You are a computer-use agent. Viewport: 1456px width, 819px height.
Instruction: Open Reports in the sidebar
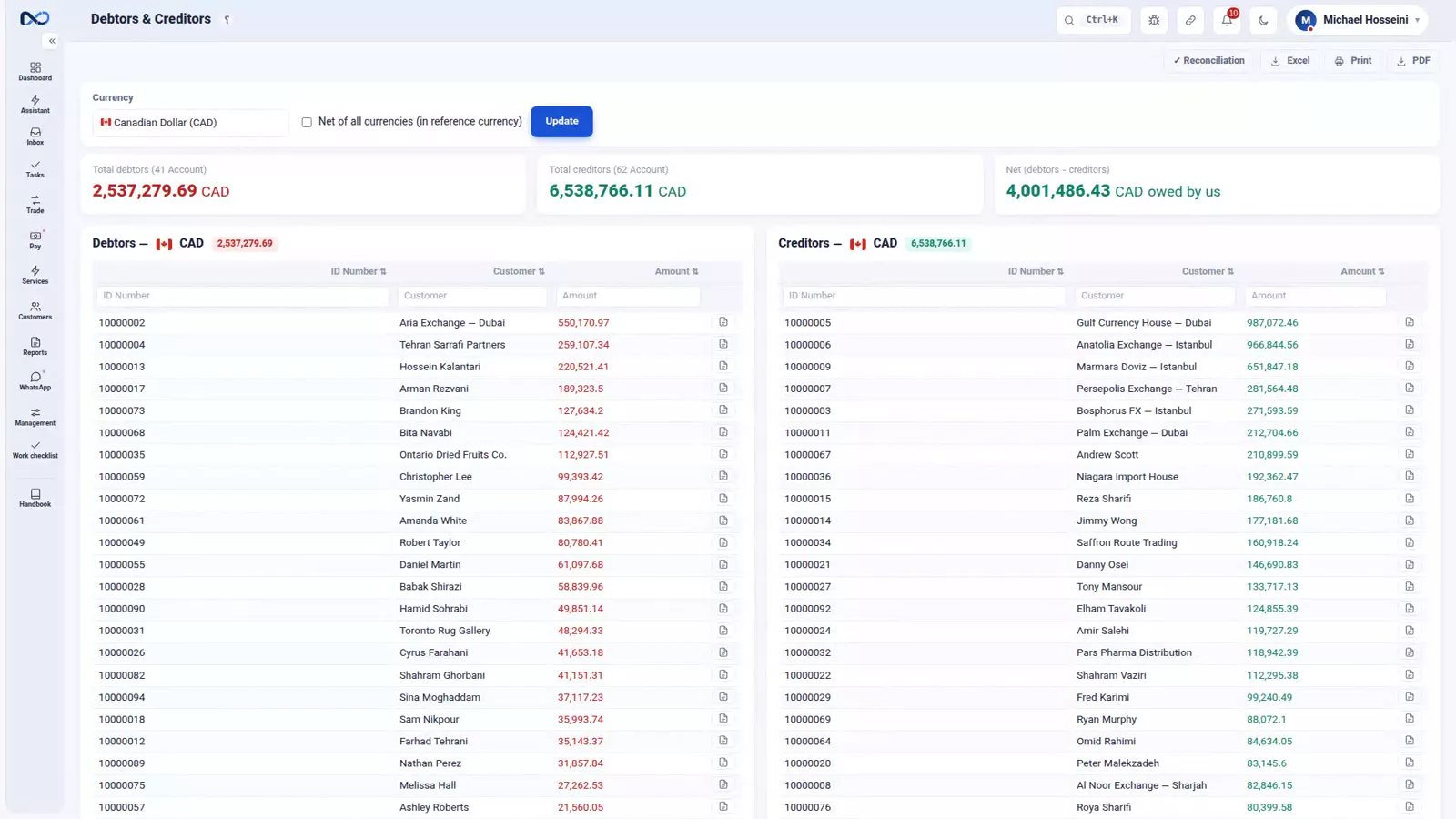coord(35,346)
